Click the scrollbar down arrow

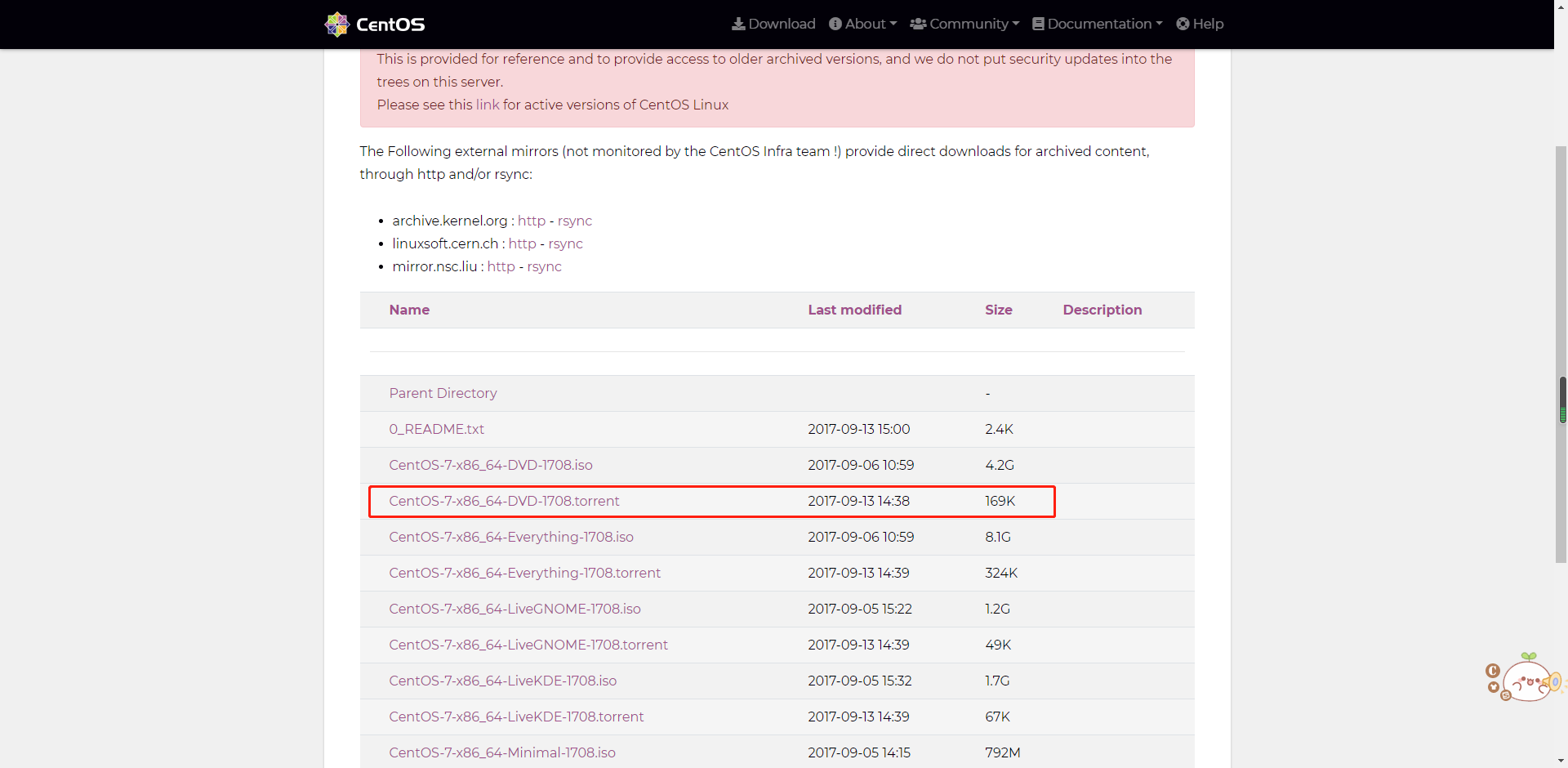1561,761
